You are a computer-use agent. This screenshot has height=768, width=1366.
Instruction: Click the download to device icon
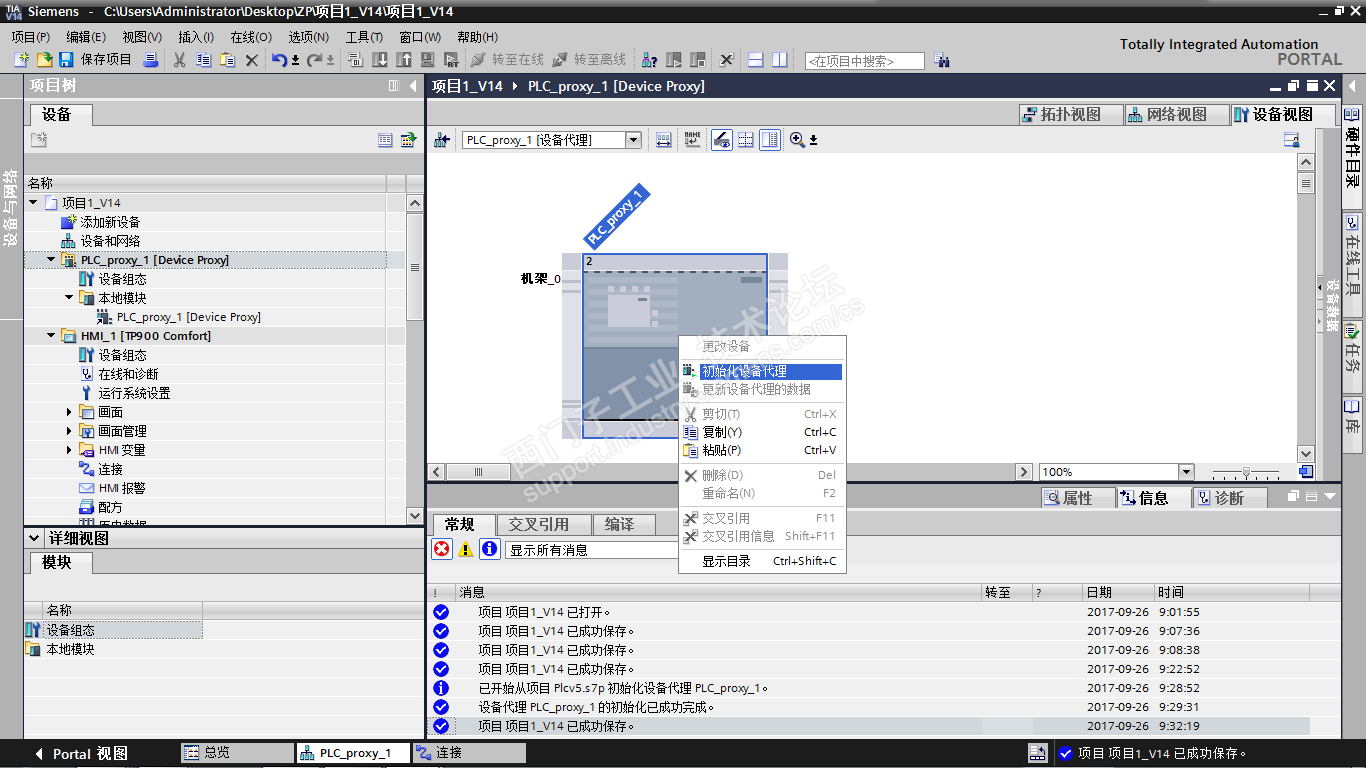(x=379, y=60)
